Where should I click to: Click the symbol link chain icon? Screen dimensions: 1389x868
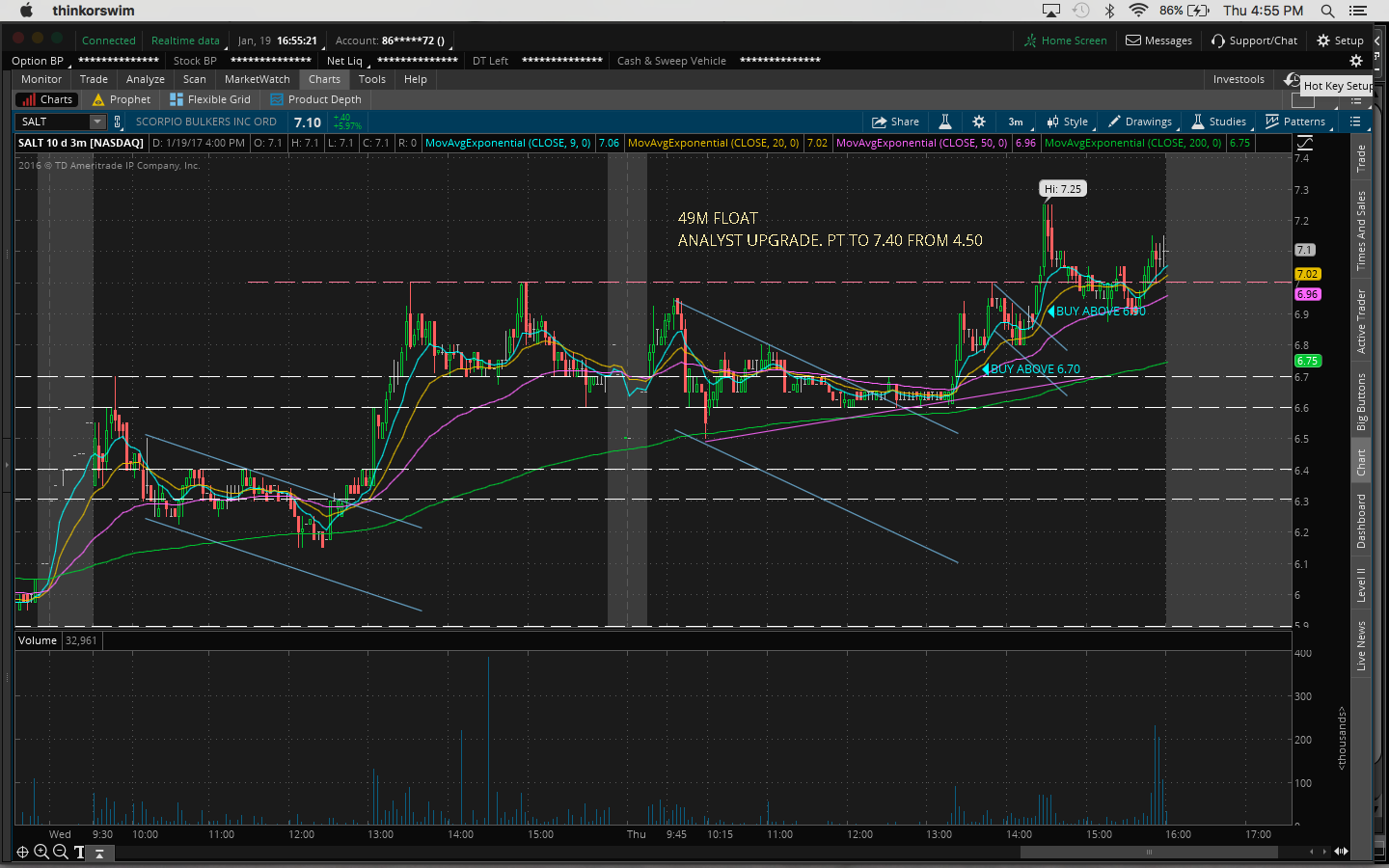pyautogui.click(x=118, y=122)
